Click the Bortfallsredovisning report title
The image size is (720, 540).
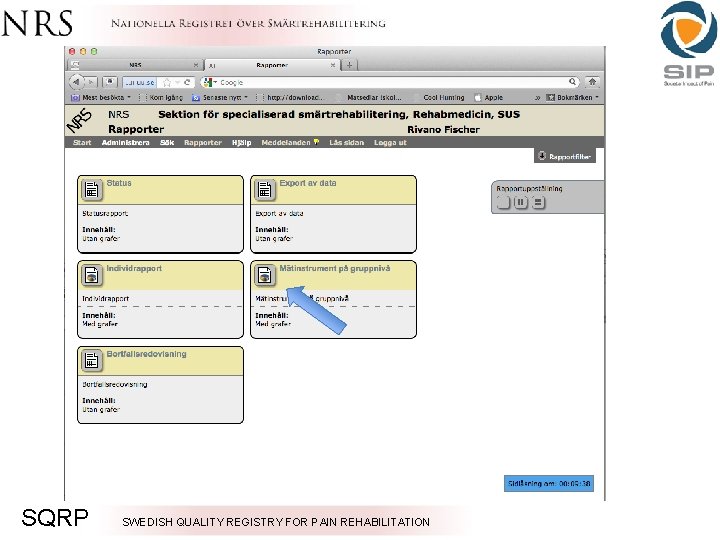(x=146, y=354)
